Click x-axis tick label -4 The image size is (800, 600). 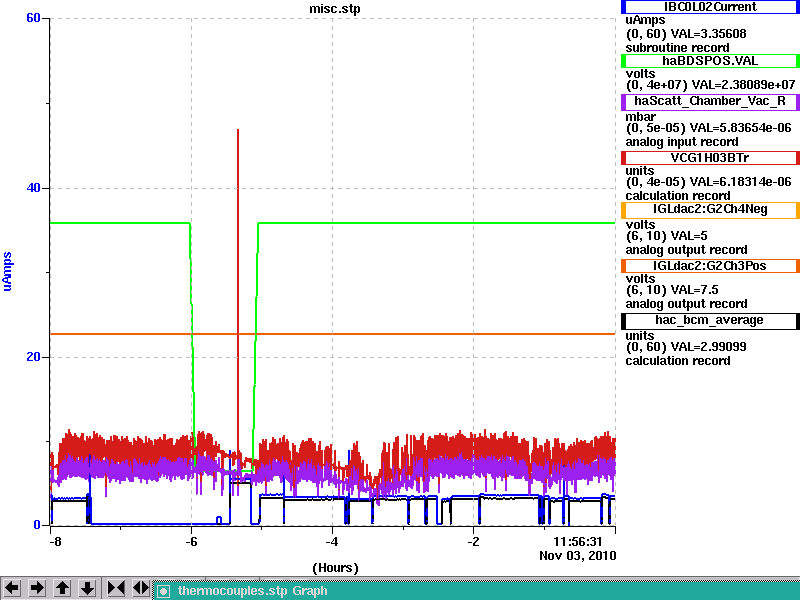pyautogui.click(x=332, y=542)
